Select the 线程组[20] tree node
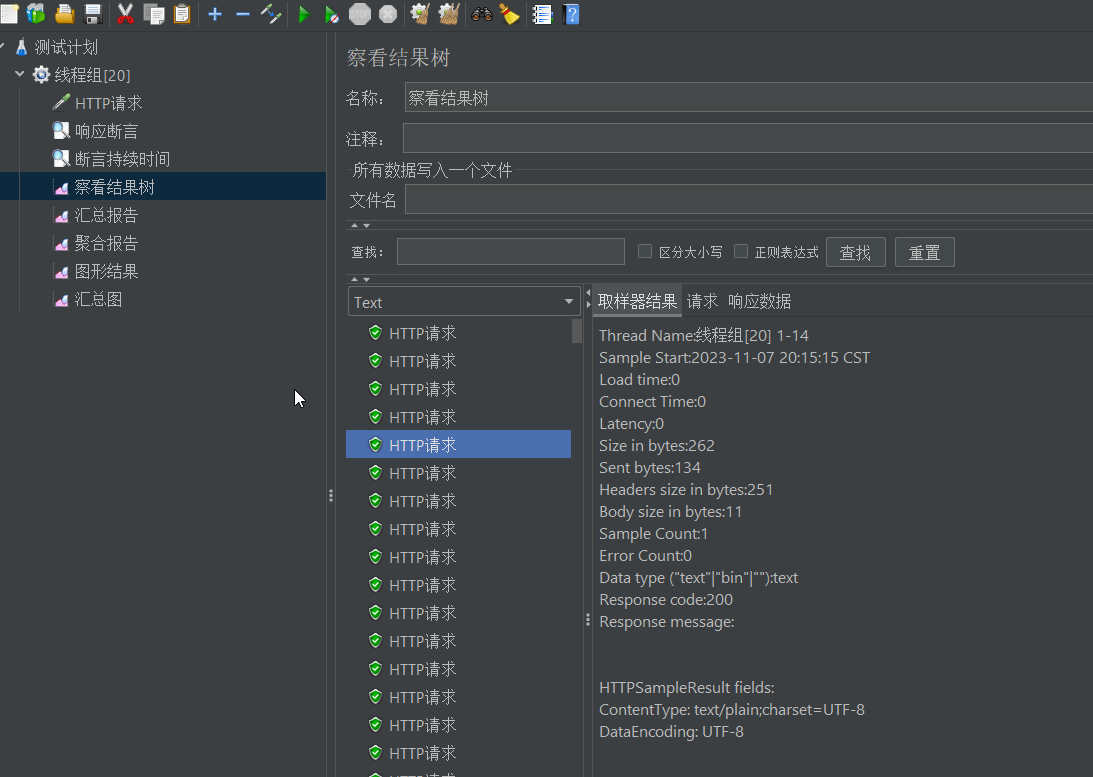 point(93,75)
